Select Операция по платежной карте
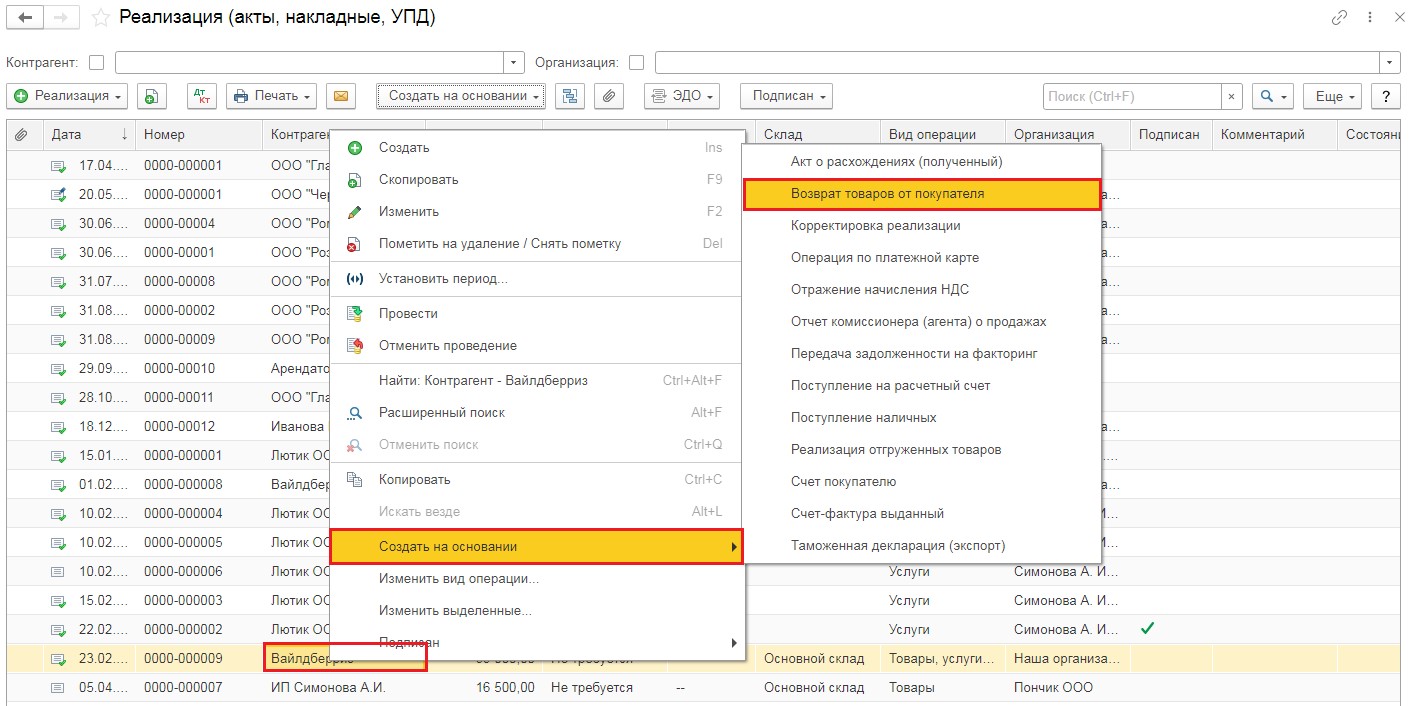 click(922, 258)
